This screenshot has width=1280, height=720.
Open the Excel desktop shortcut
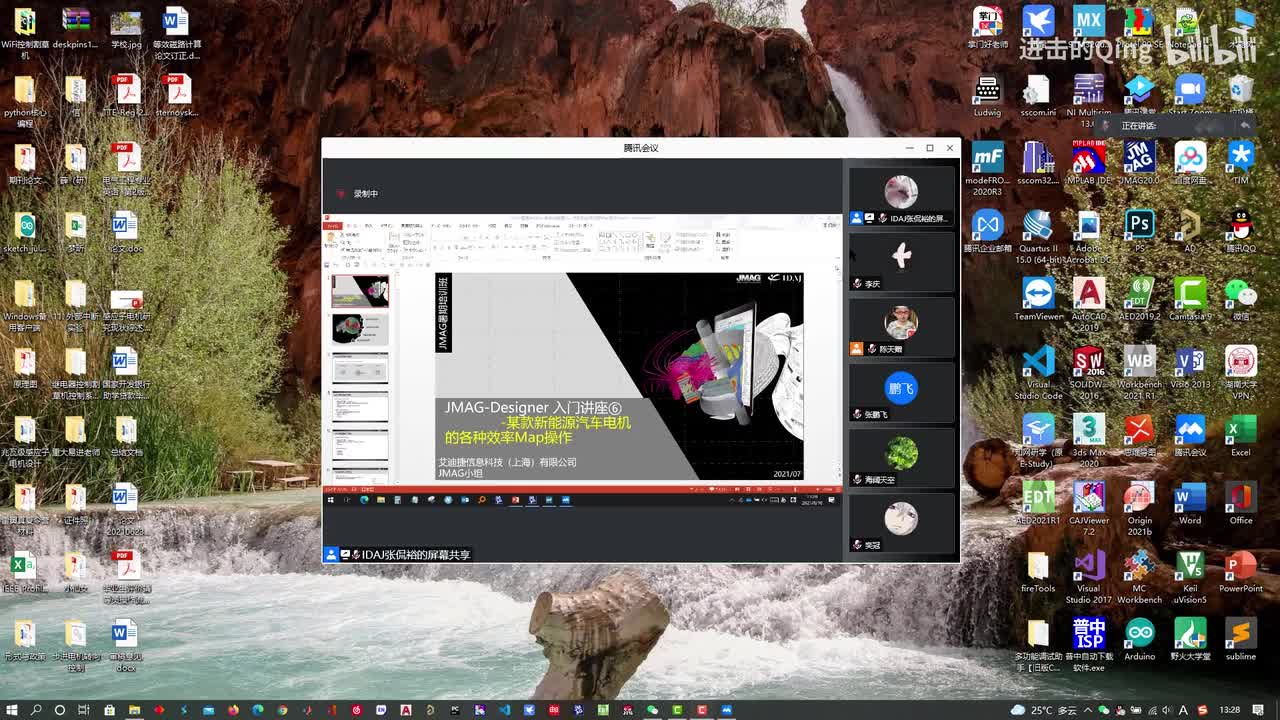(x=1241, y=435)
